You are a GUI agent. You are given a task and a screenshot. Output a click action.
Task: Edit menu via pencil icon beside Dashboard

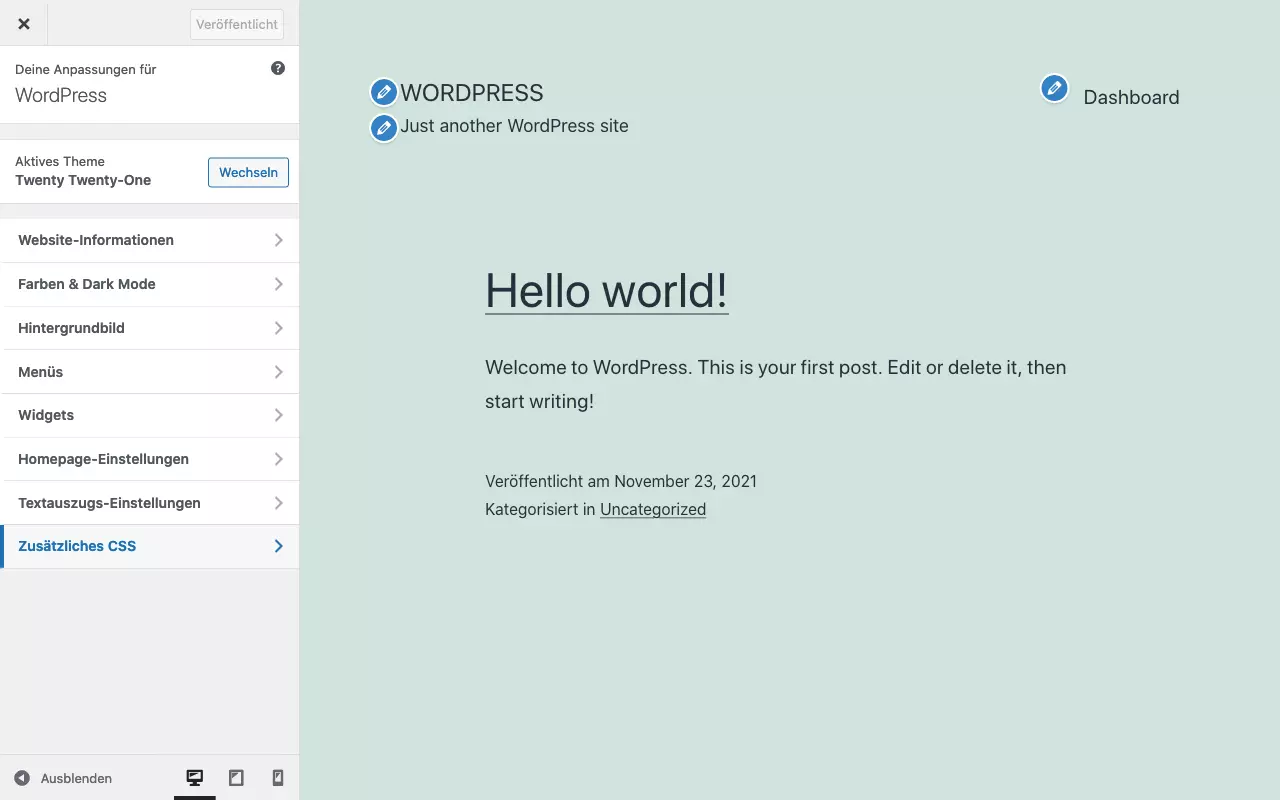(x=1054, y=88)
